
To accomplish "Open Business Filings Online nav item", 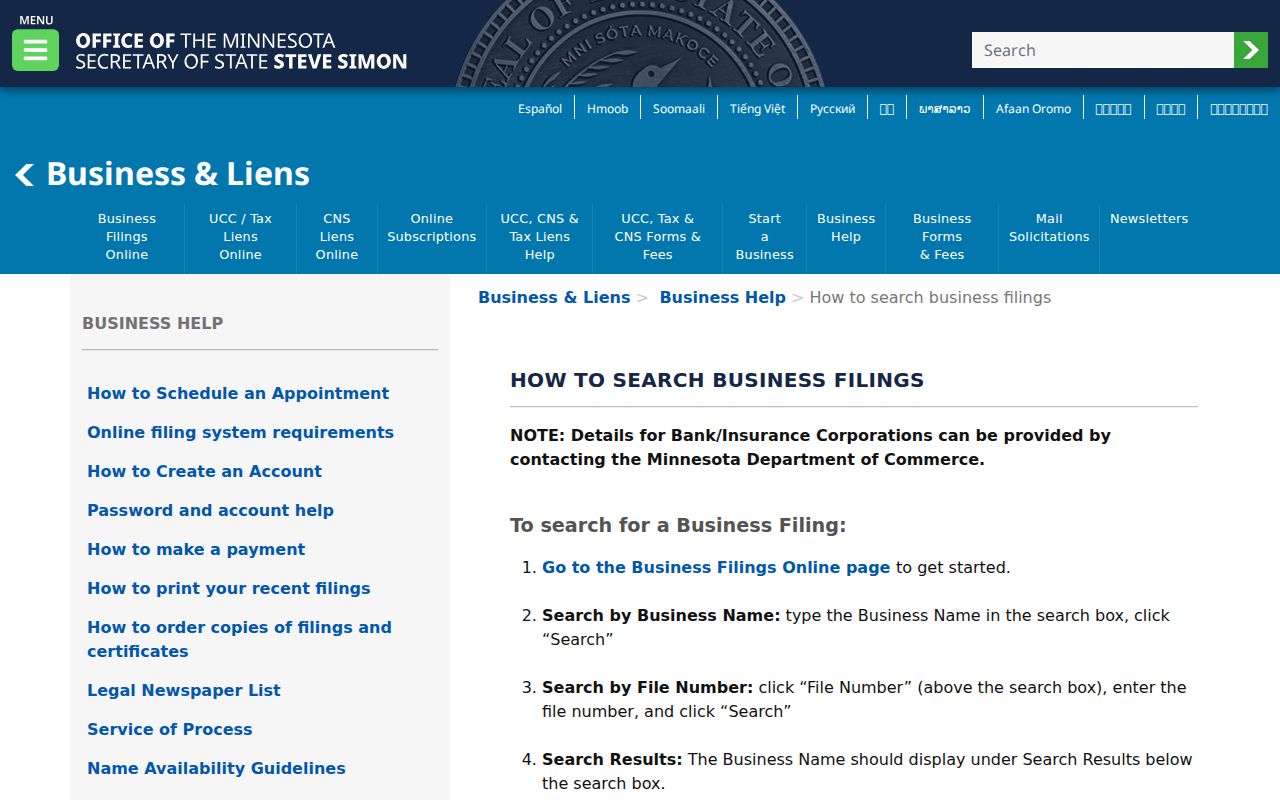I will coord(127,237).
